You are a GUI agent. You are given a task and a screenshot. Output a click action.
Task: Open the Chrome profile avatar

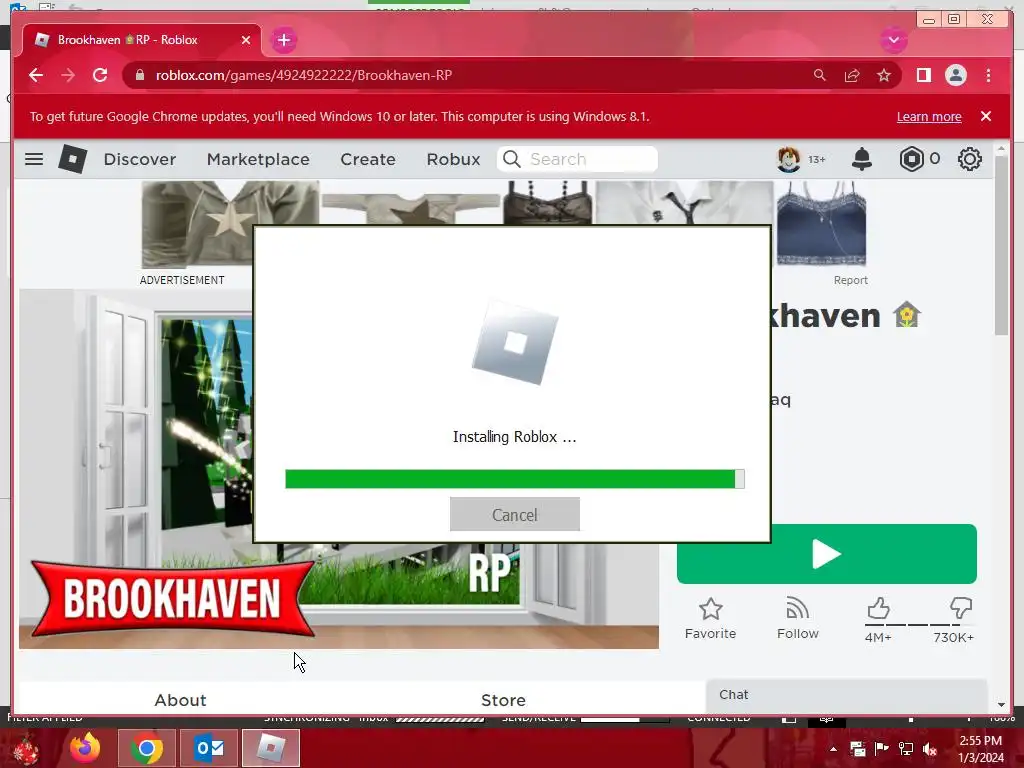pos(955,75)
